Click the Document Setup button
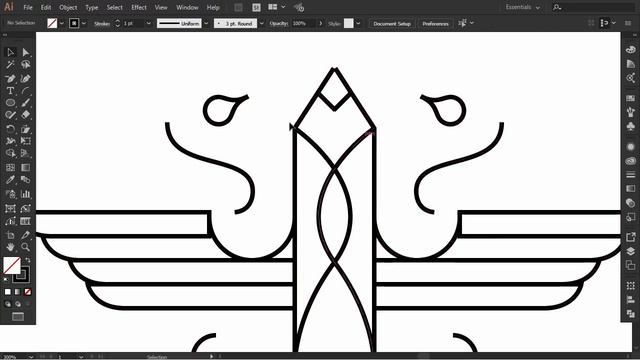This screenshot has height=360, width=640. click(392, 24)
